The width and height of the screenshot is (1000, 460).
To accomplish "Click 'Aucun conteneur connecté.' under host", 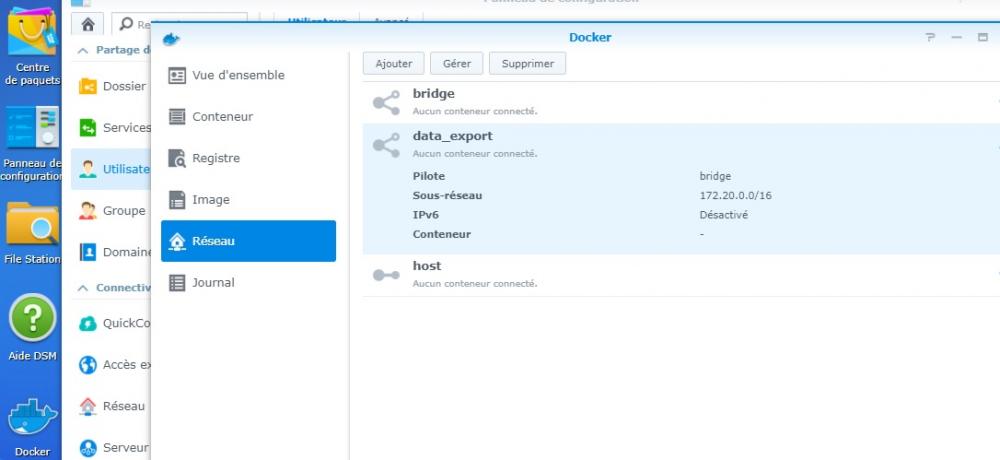I will click(474, 283).
